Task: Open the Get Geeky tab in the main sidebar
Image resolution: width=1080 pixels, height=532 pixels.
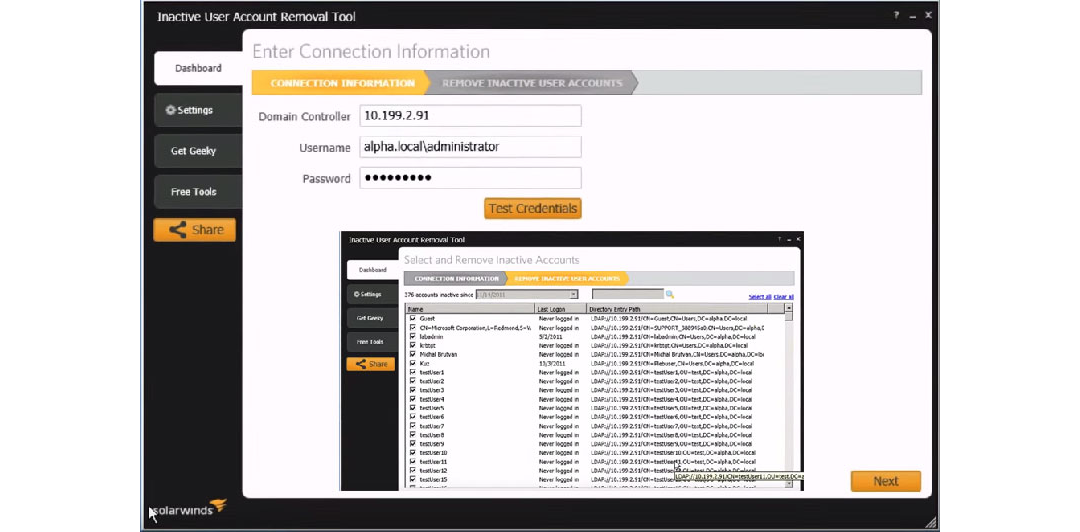Action: pos(198,151)
